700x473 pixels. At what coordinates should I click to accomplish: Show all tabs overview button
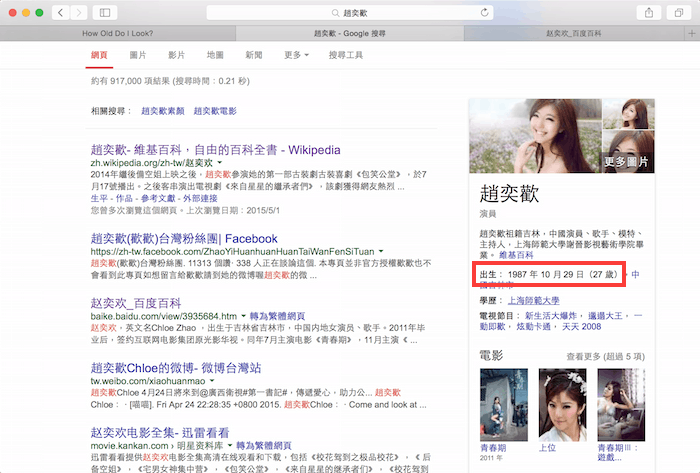[x=679, y=12]
